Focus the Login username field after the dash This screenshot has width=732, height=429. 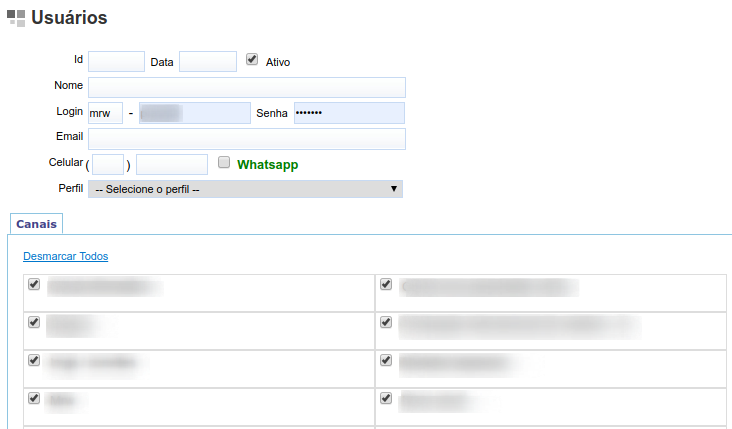point(194,113)
